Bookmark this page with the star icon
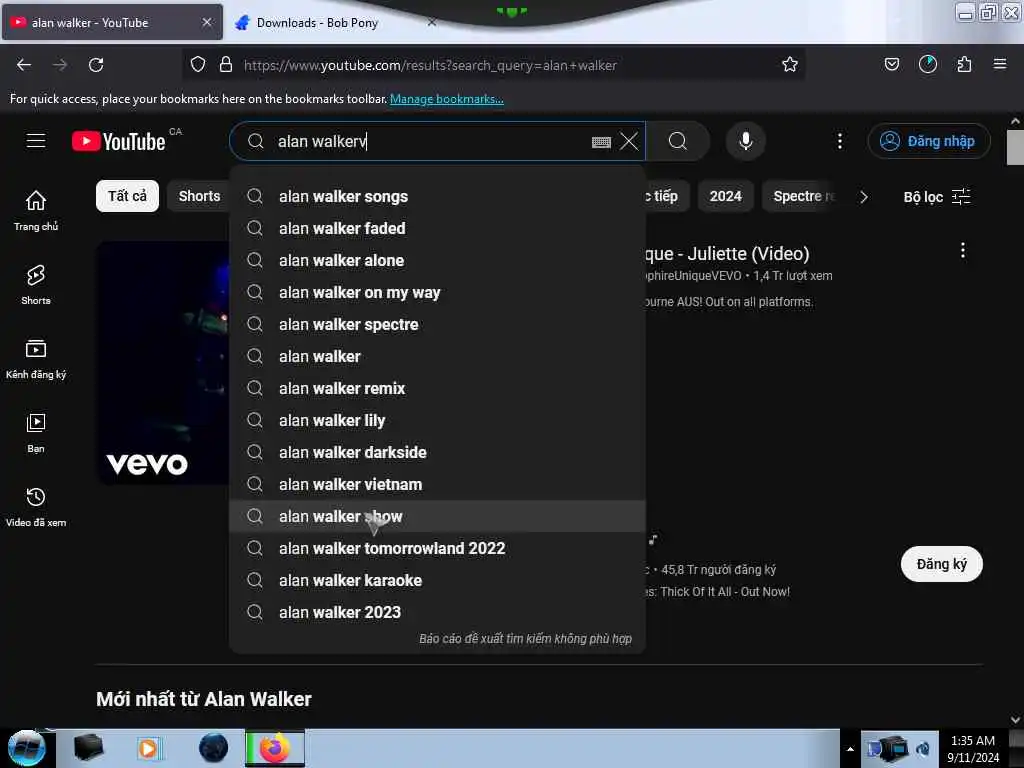 [x=790, y=65]
